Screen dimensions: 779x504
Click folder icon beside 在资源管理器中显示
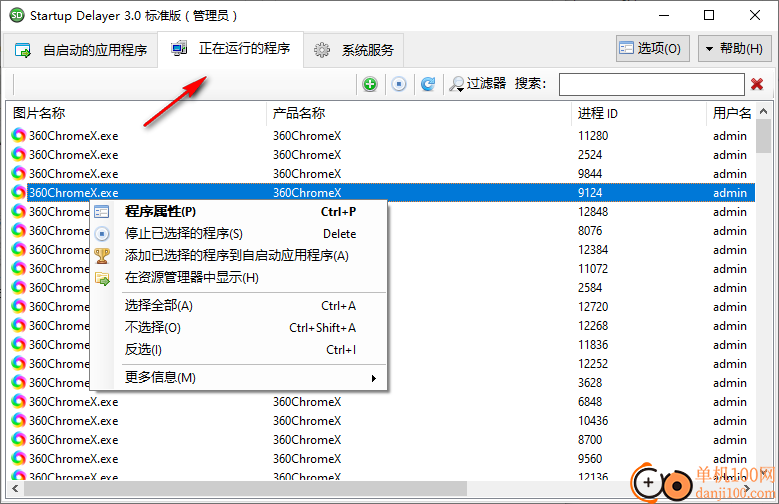point(102,279)
